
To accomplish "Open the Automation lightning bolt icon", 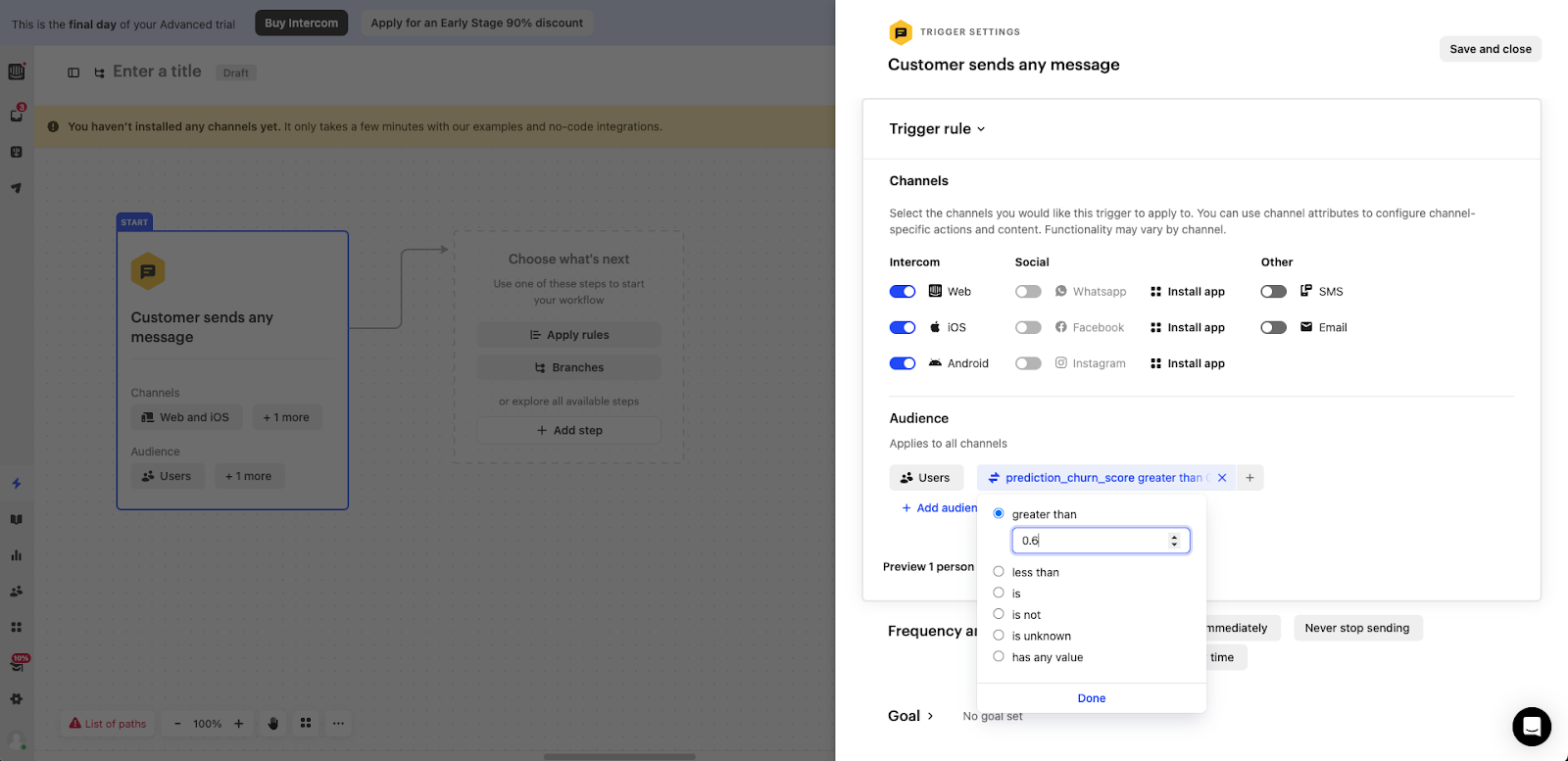I will (x=17, y=483).
